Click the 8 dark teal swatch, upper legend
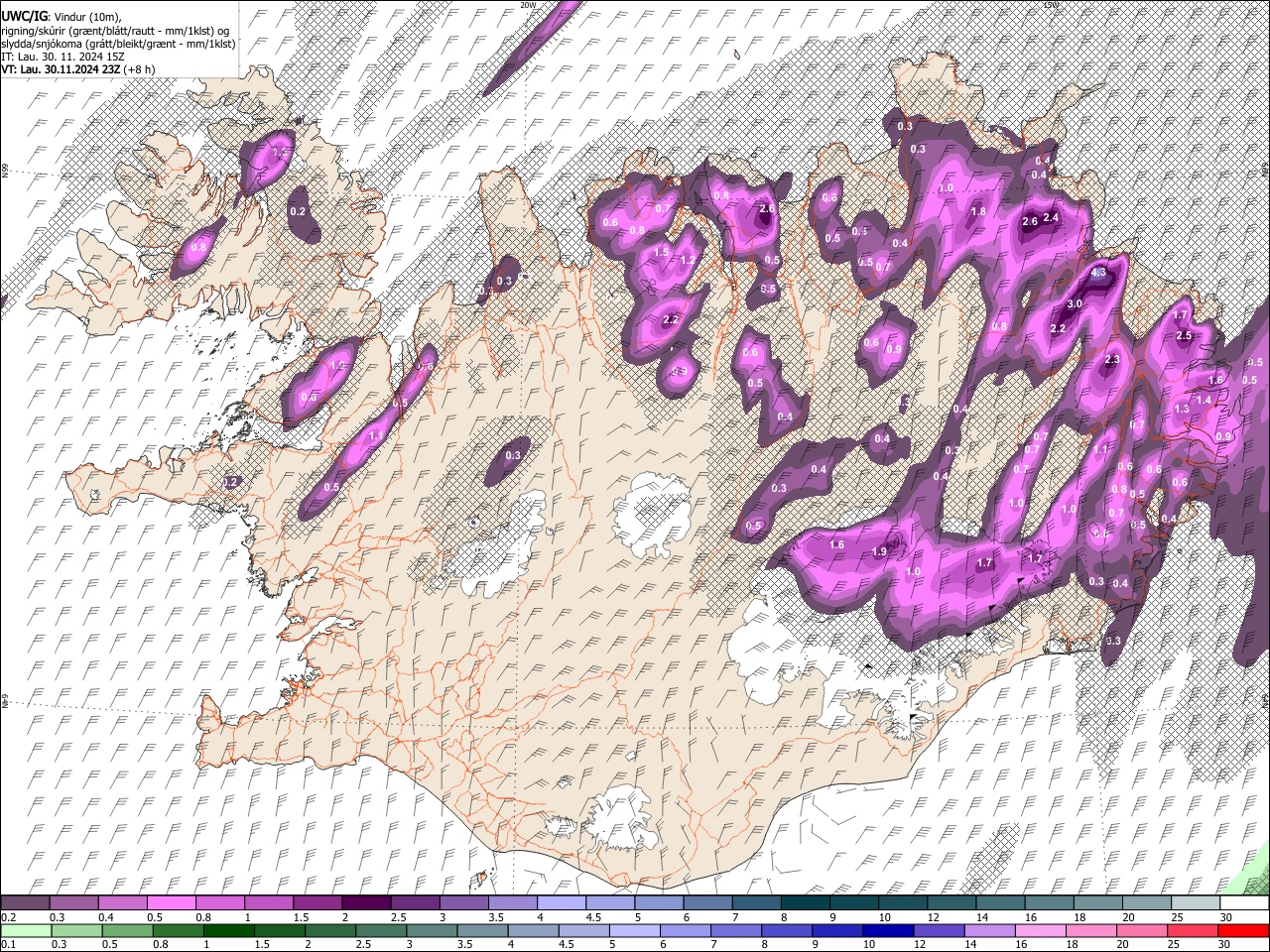This screenshot has width=1270, height=952. [x=806, y=903]
